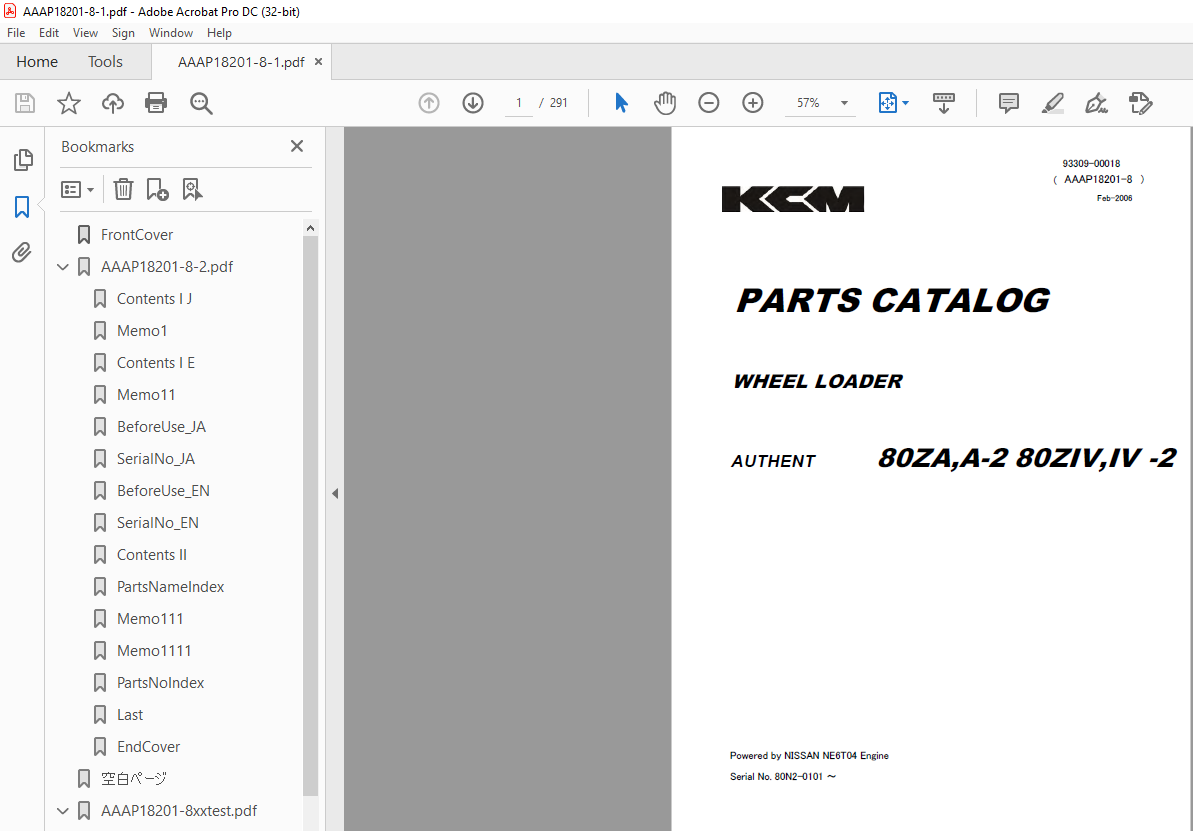The image size is (1193, 831).
Task: Open the zoom level dropdown
Action: [844, 103]
